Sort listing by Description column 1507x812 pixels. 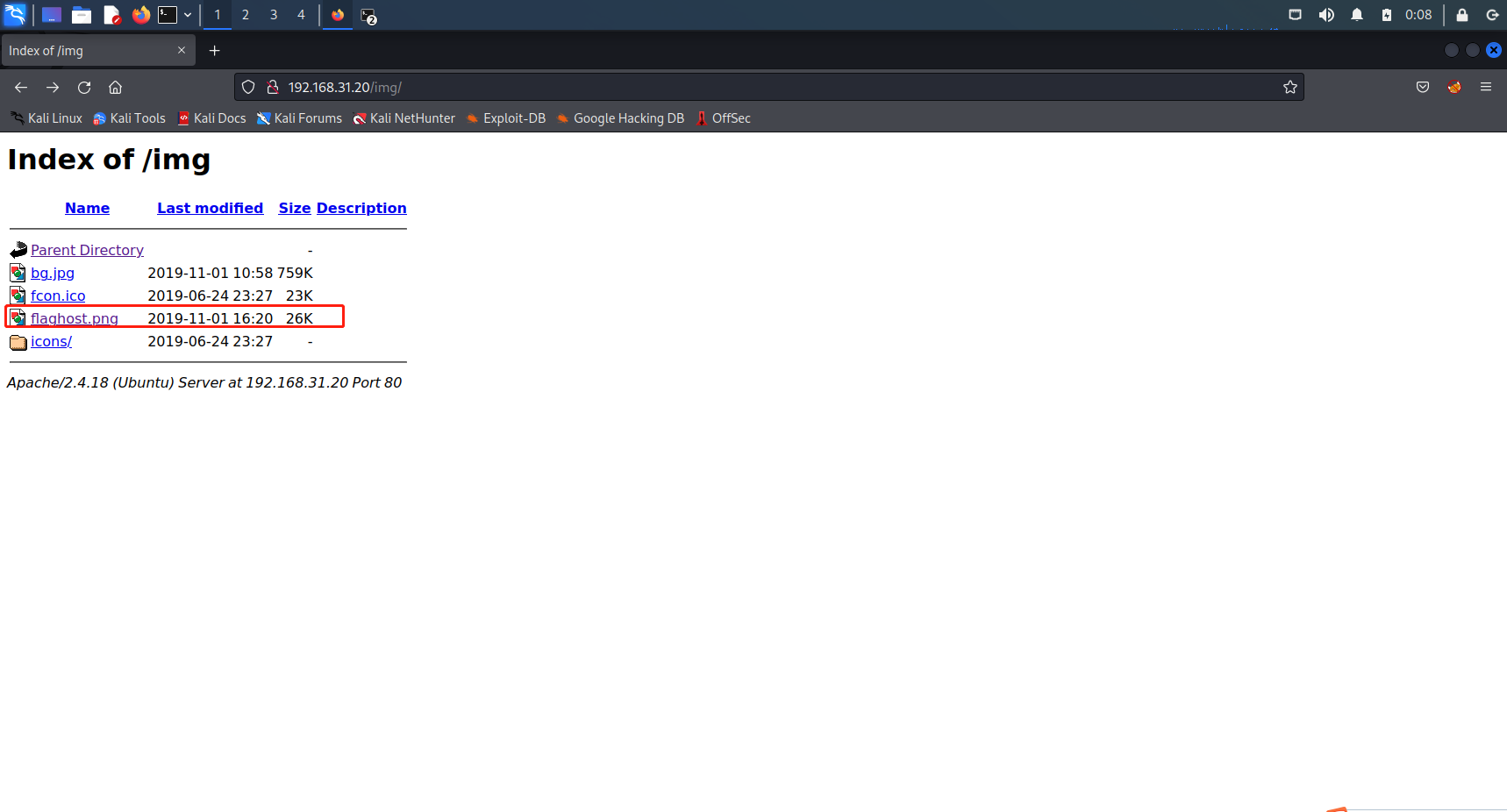click(361, 208)
